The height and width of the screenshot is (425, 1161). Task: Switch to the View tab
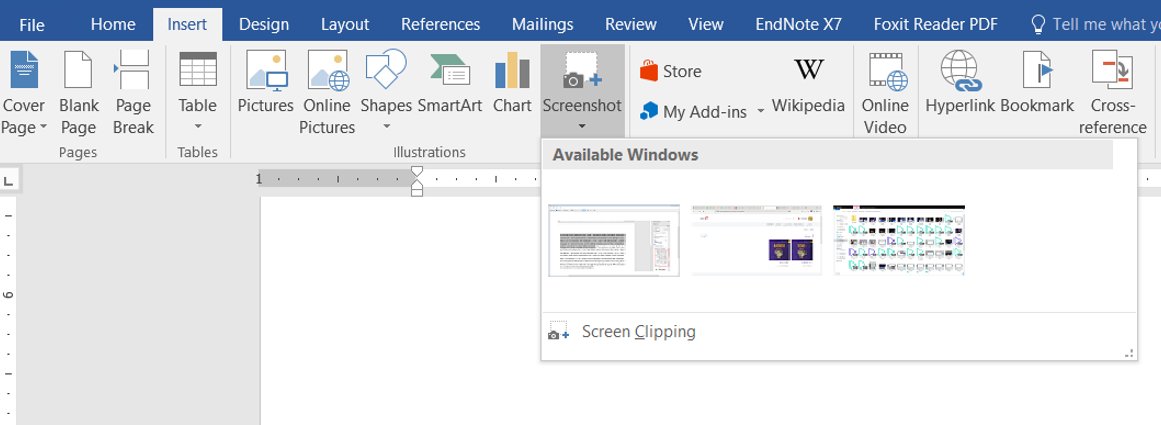coord(706,24)
